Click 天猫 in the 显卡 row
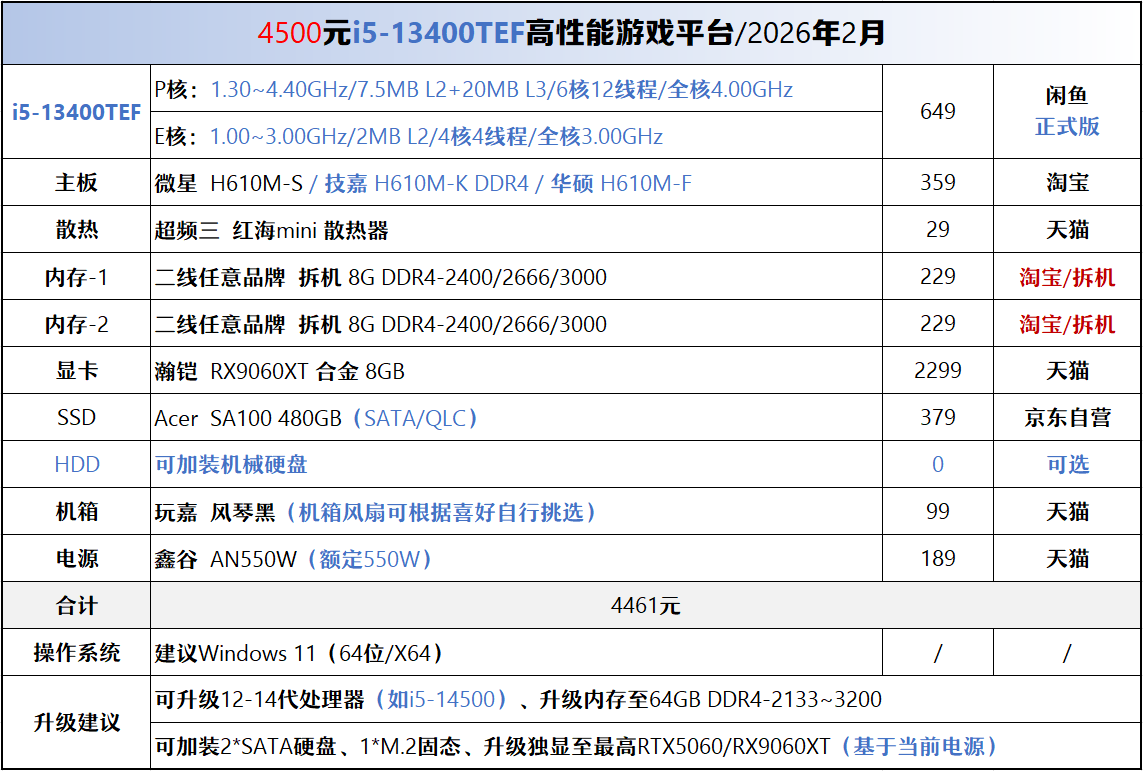 click(x=1067, y=370)
